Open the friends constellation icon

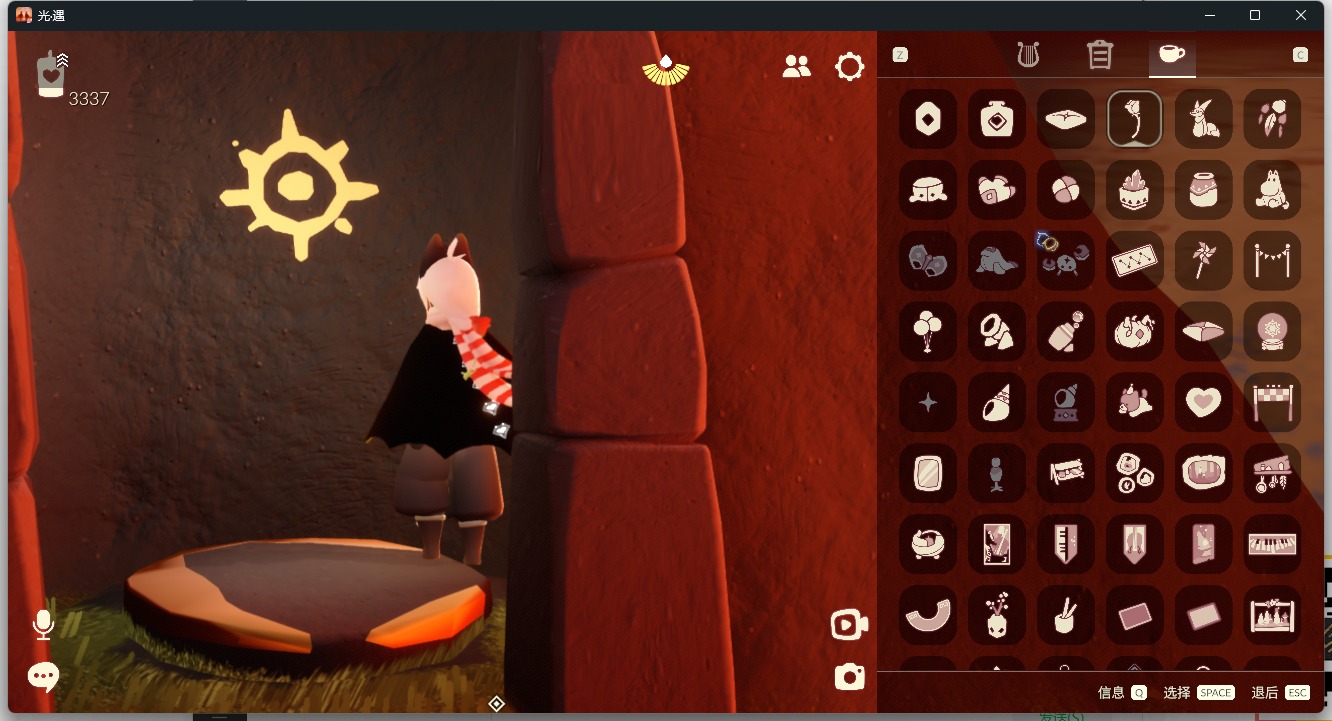(x=797, y=67)
